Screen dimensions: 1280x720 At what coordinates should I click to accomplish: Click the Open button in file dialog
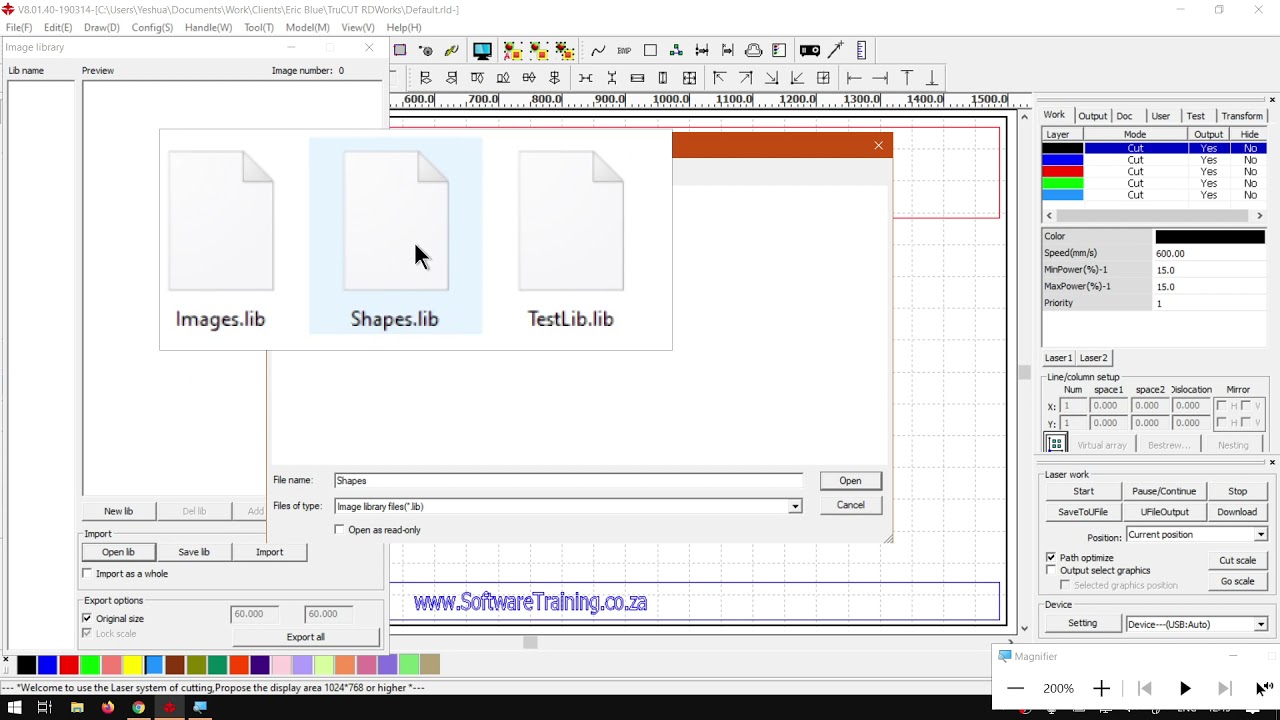coord(850,481)
